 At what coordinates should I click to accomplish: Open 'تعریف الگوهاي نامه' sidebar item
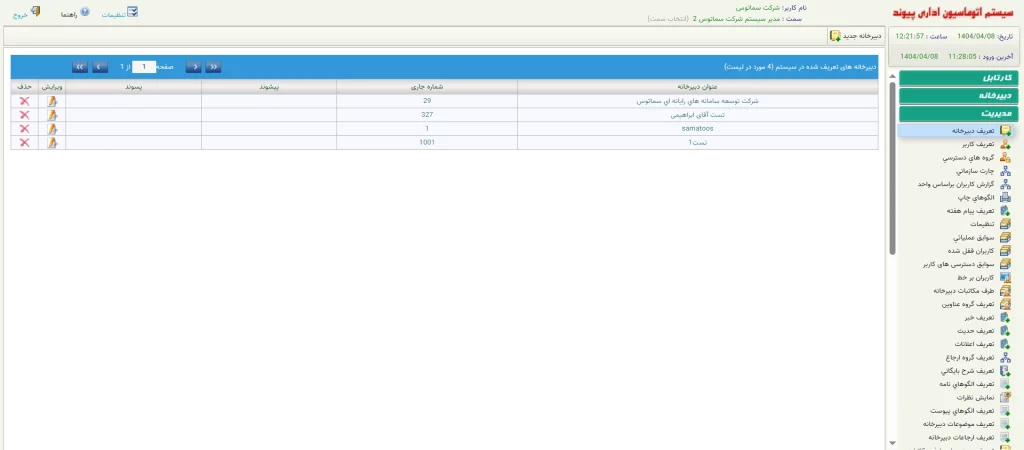coord(975,384)
